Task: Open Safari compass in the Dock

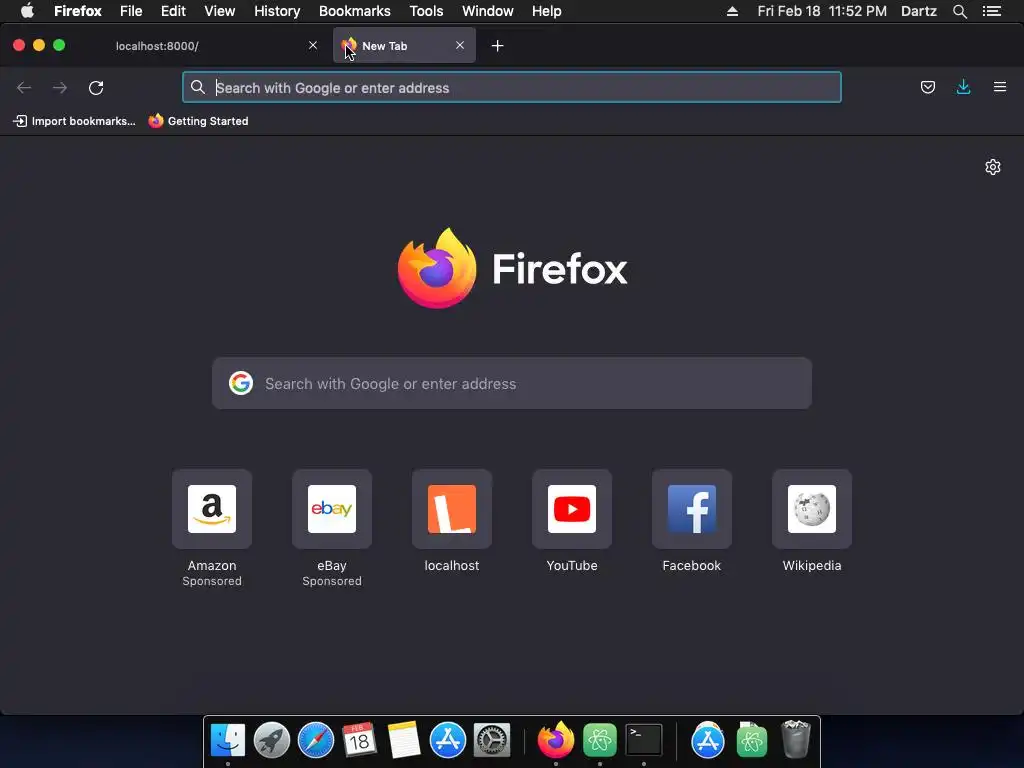Action: point(316,741)
